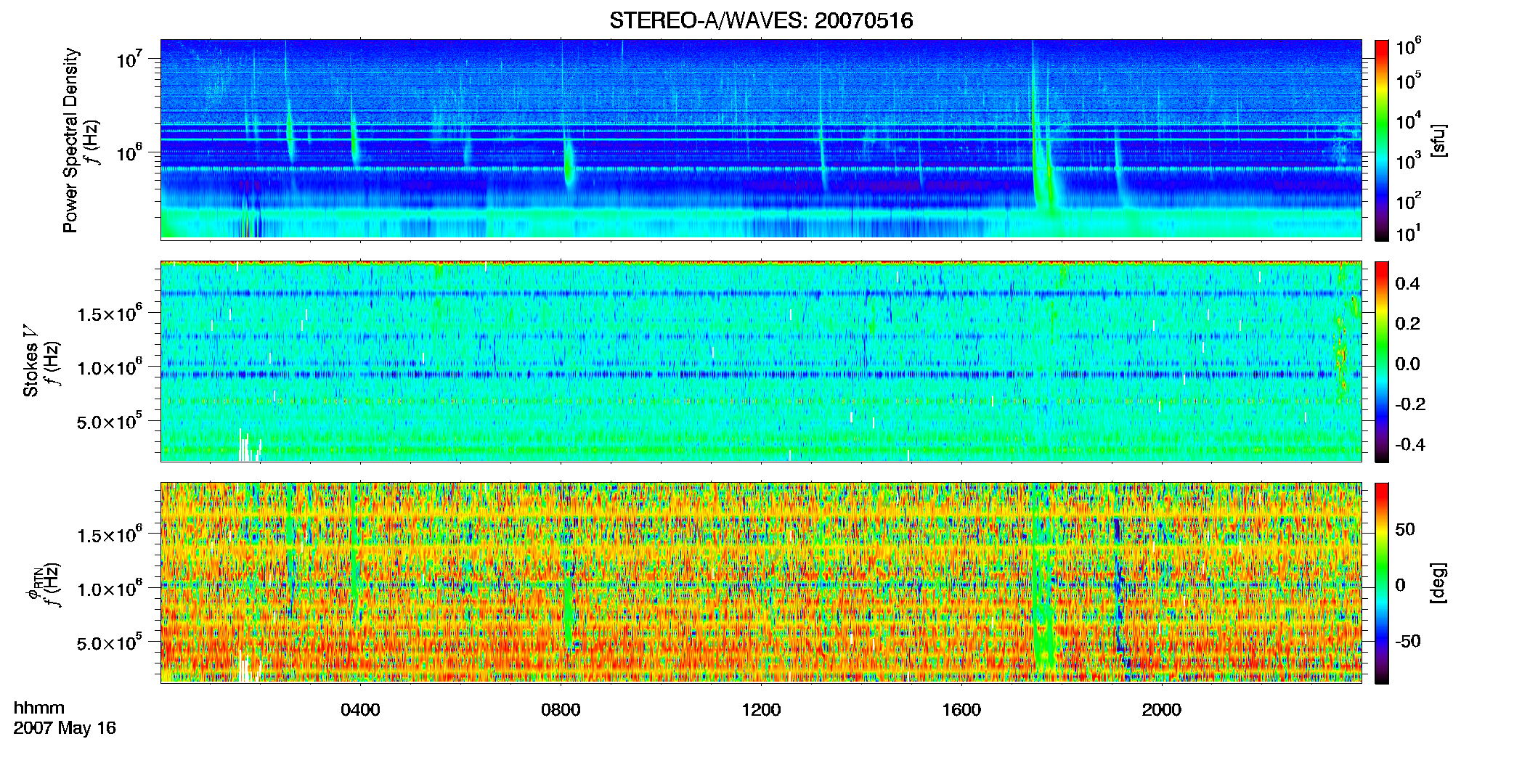Click the power spectral density colorbar

click(1382, 140)
